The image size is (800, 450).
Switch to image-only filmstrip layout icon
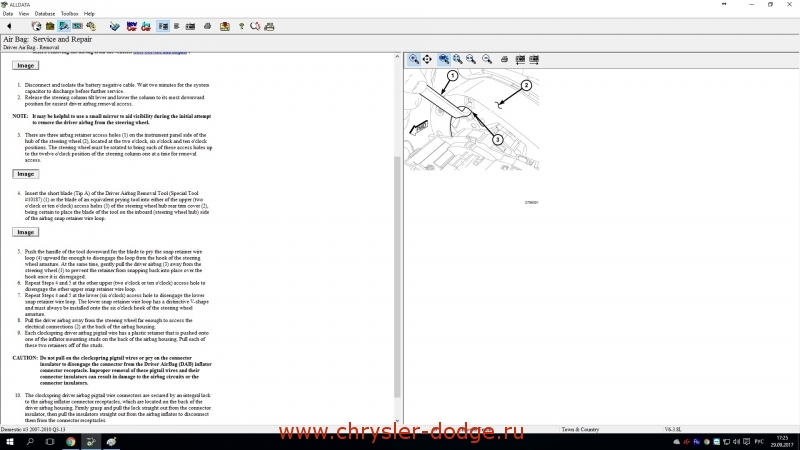coord(190,26)
